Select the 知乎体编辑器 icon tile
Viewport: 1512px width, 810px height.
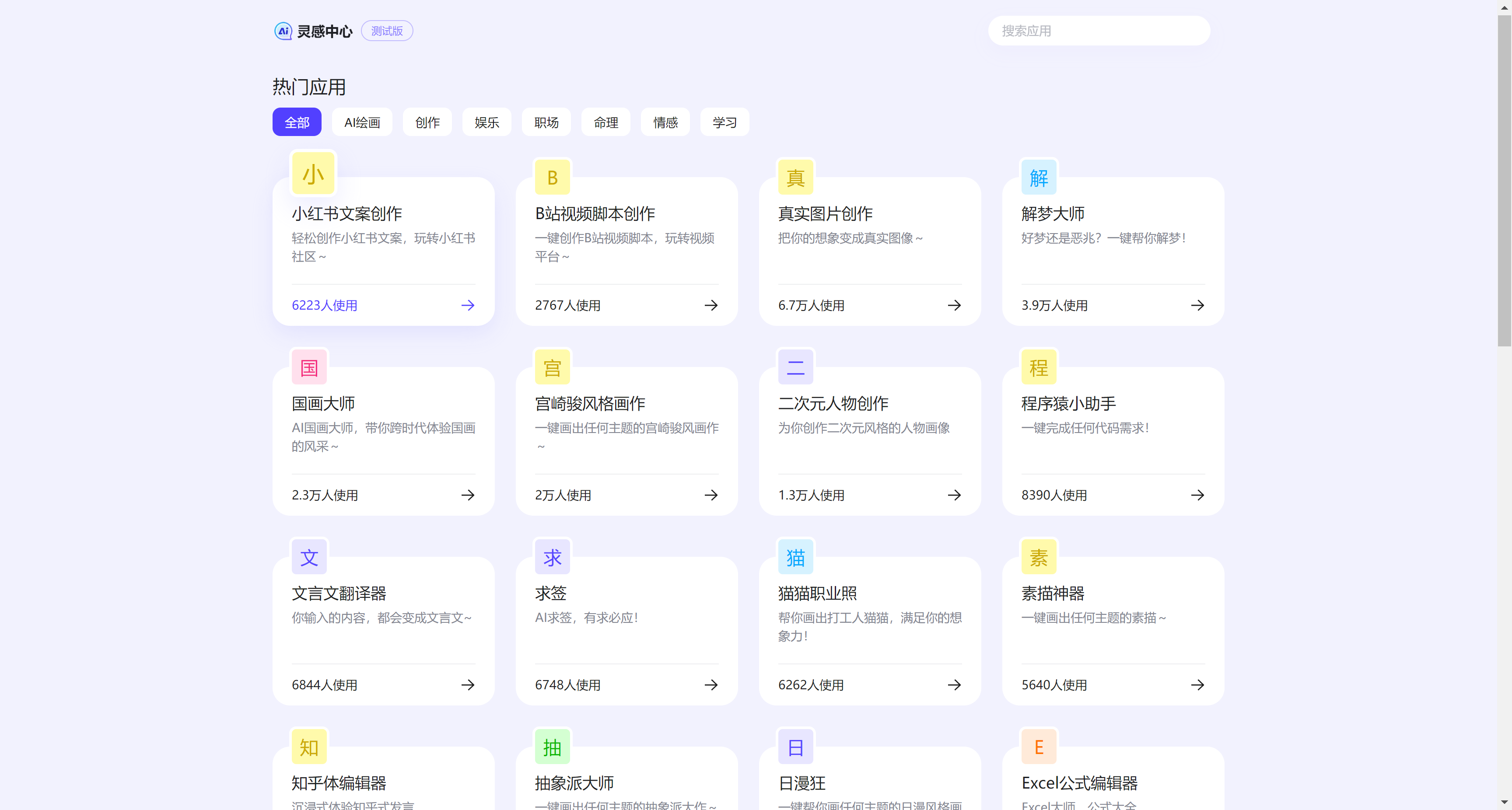[x=309, y=747]
